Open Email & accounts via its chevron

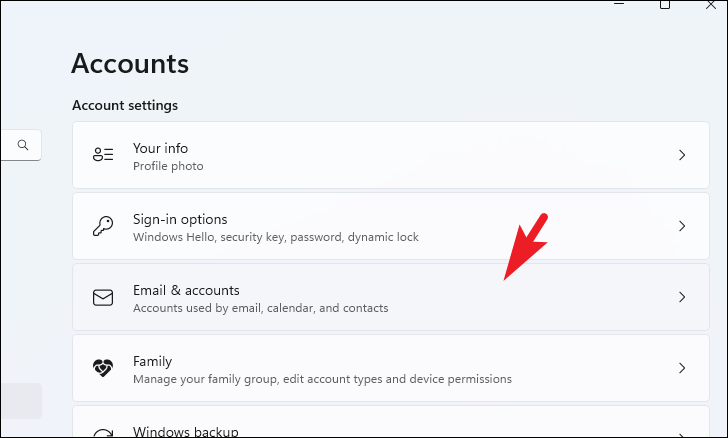682,297
